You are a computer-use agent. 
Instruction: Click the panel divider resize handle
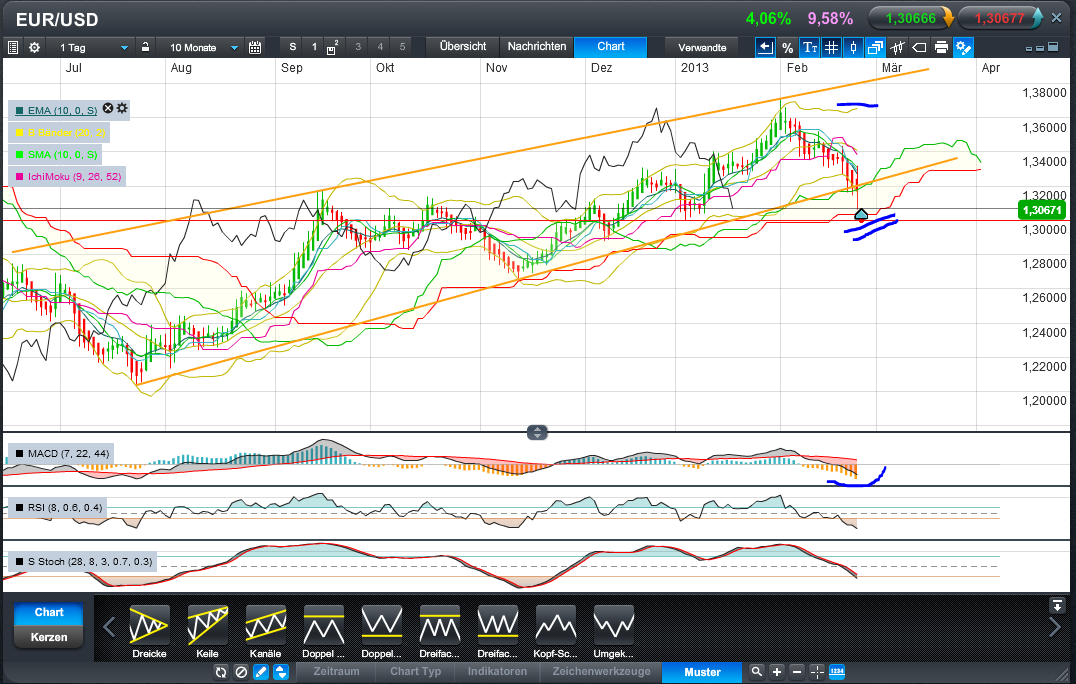click(x=537, y=432)
